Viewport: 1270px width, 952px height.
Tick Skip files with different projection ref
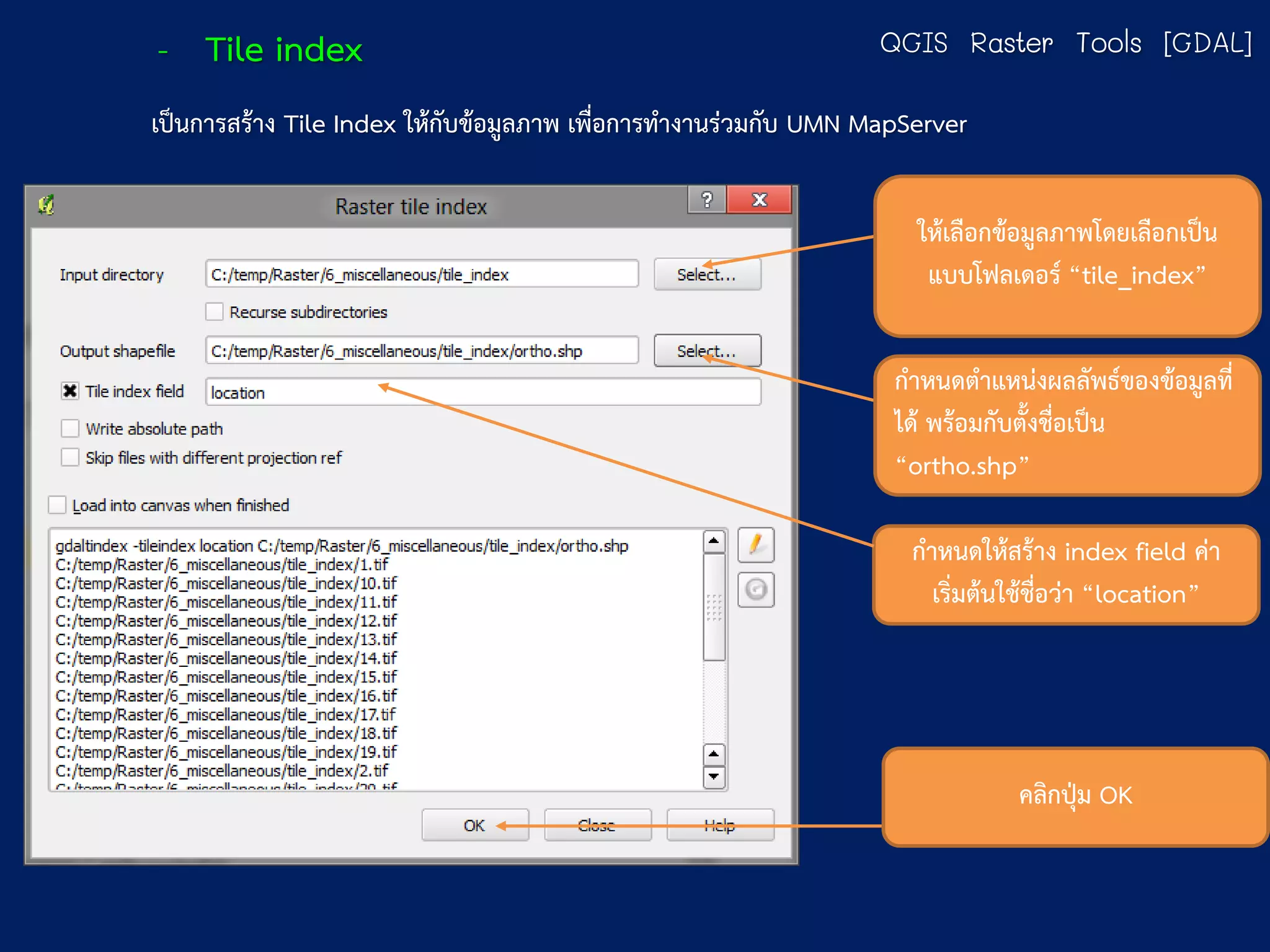pos(70,457)
